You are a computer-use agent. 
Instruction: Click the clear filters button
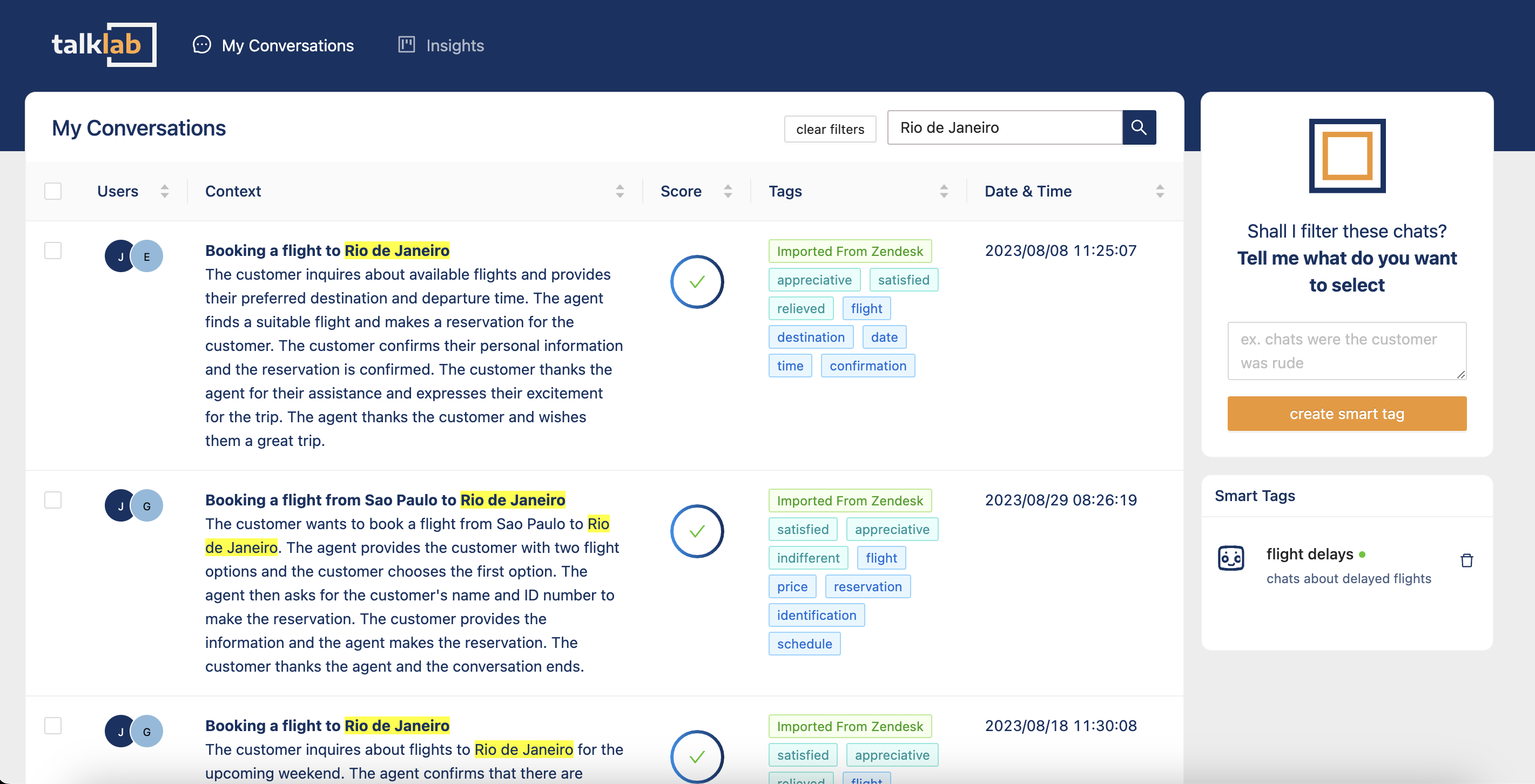[830, 129]
